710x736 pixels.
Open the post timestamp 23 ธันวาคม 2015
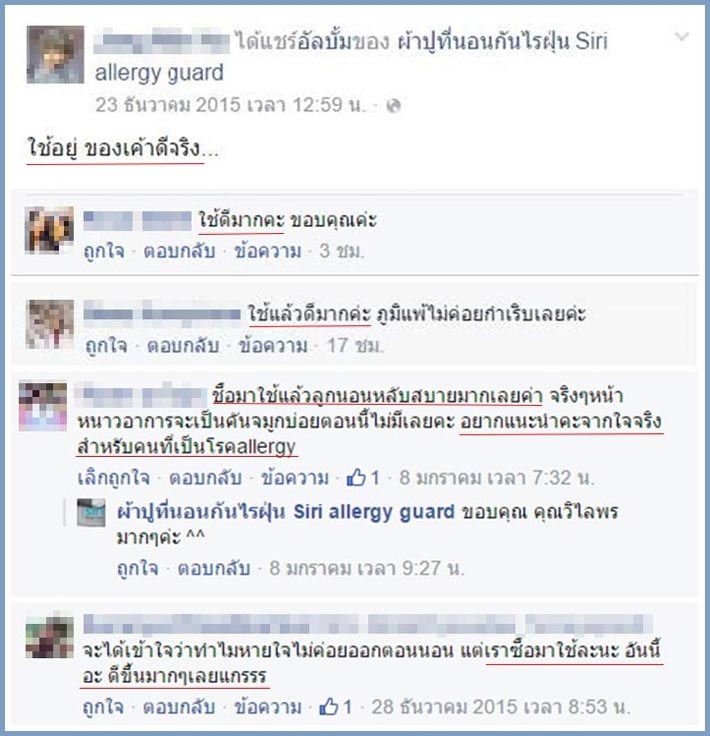pyautogui.click(x=230, y=105)
